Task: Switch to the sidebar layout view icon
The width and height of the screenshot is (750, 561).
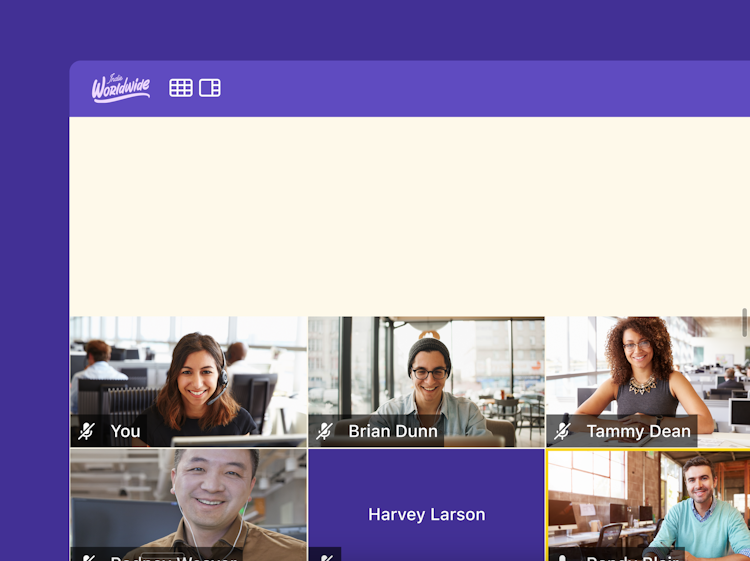Action: (210, 88)
